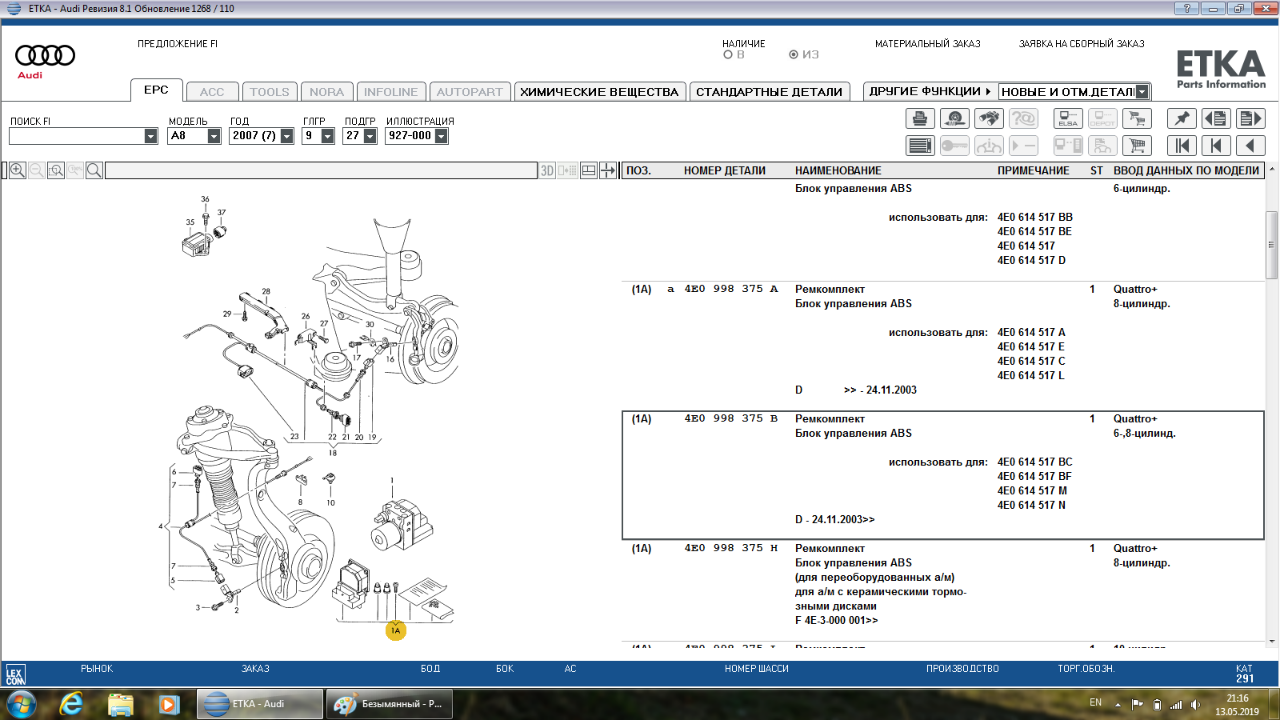The width and height of the screenshot is (1280, 720).
Task: Click the 3D view icon
Action: tap(547, 171)
